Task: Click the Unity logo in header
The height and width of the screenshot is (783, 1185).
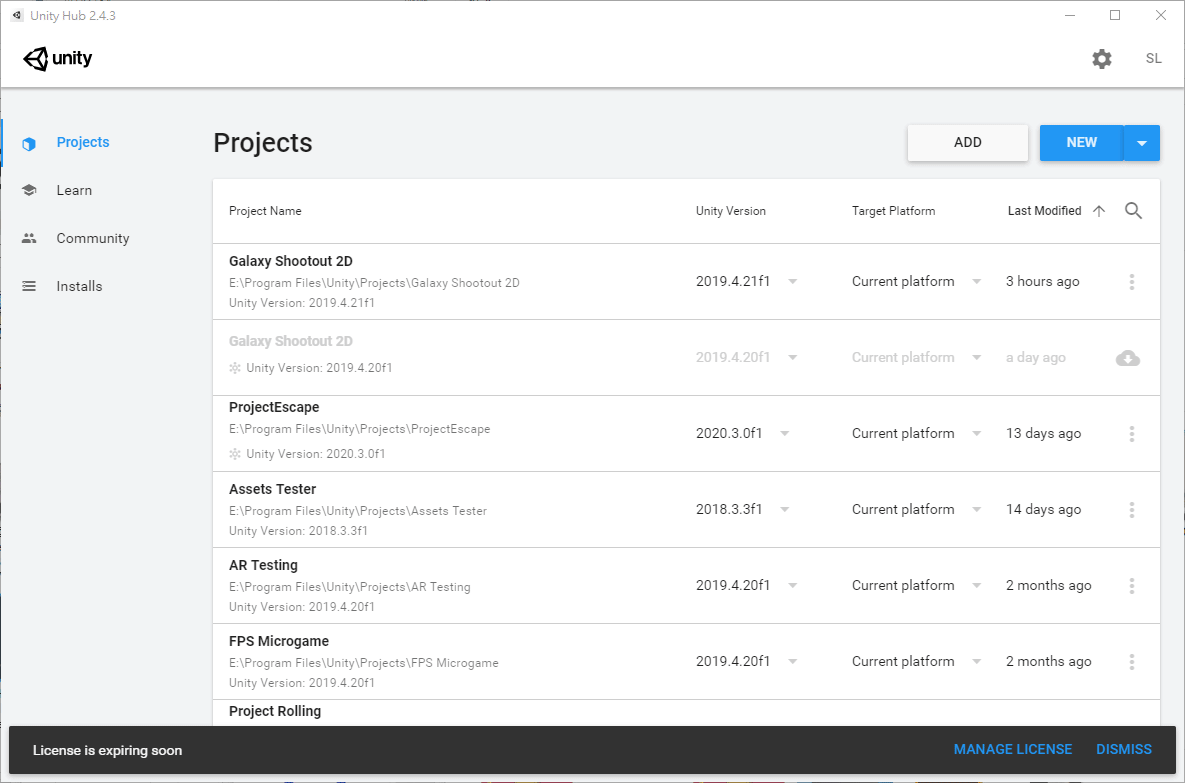Action: tap(57, 58)
